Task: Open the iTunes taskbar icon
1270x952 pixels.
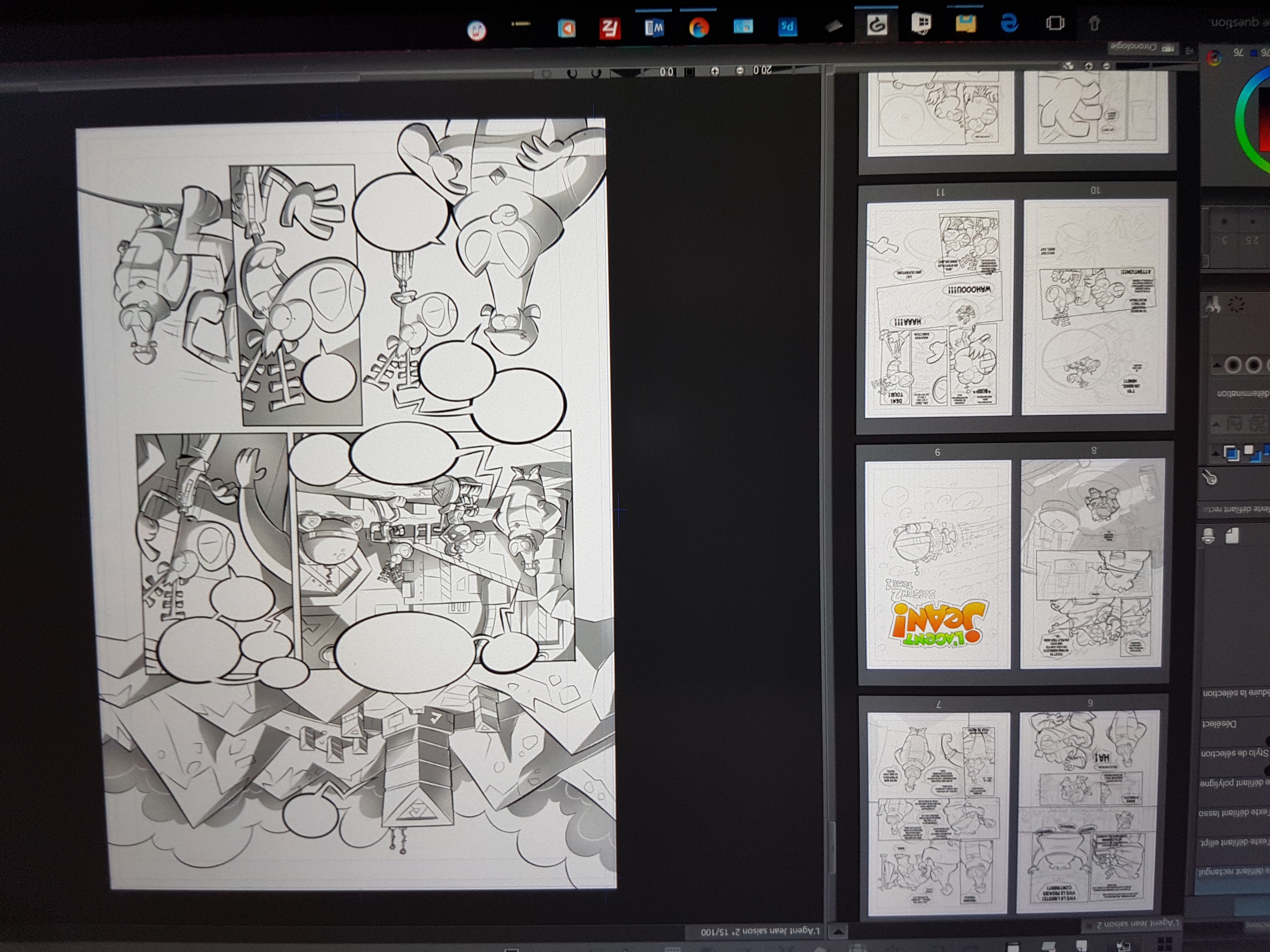Action: [x=477, y=31]
